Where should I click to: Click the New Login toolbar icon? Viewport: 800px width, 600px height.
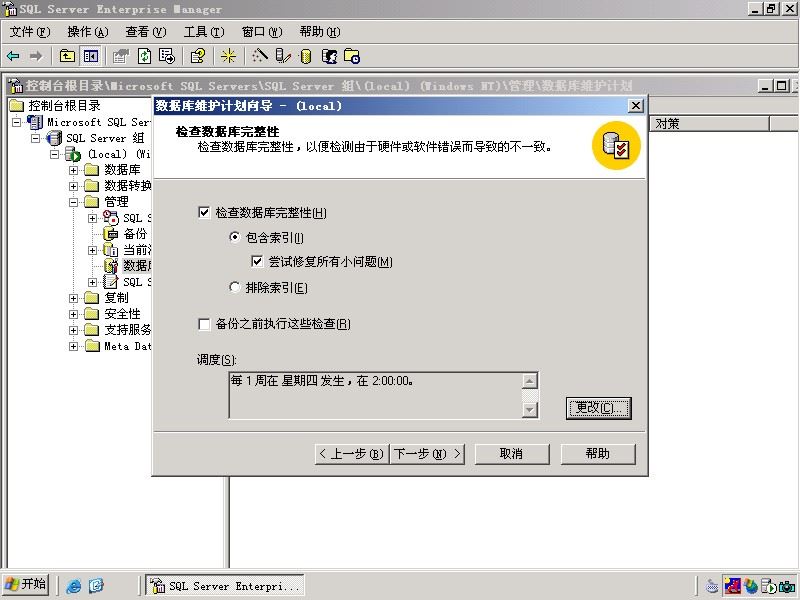(x=329, y=56)
